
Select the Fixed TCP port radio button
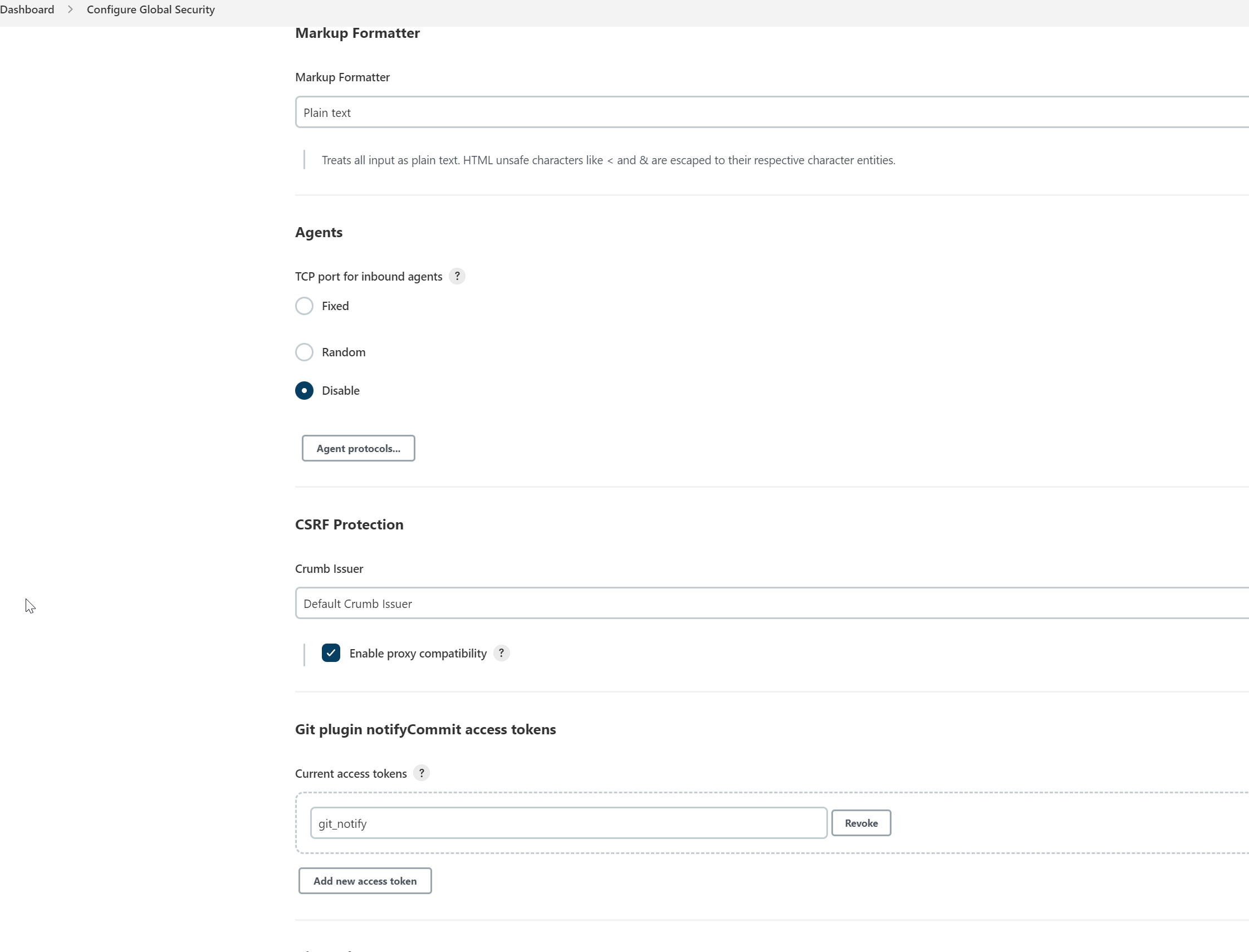305,306
